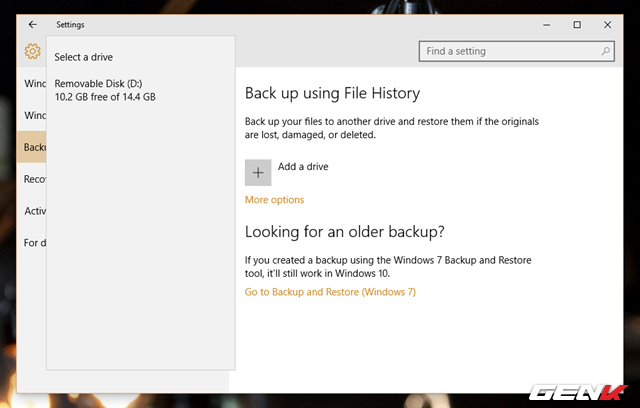Viewport: 640px width, 408px height.
Task: Click the back arrow in Settings title bar
Action: point(33,25)
